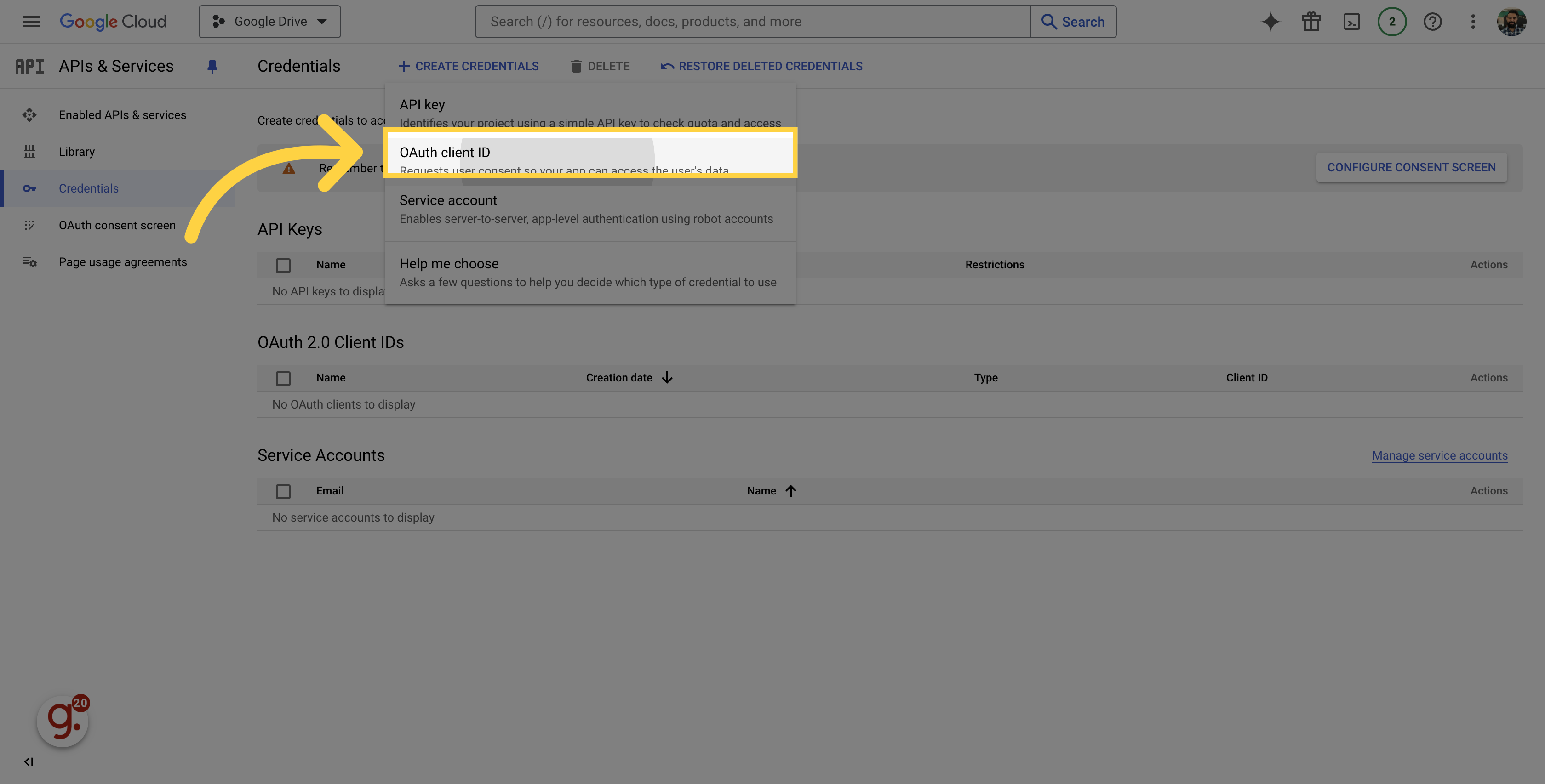Open the OAuth consent screen page
This screenshot has height=784, width=1545.
(117, 225)
